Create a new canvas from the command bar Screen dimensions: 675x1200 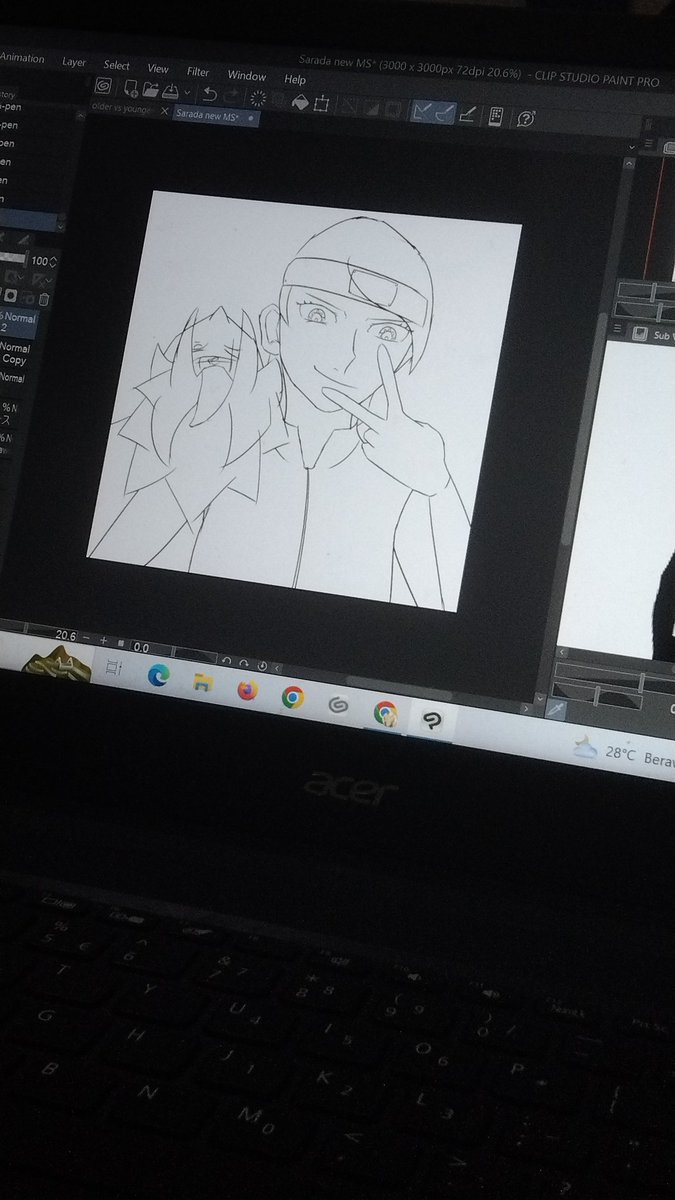[x=131, y=89]
